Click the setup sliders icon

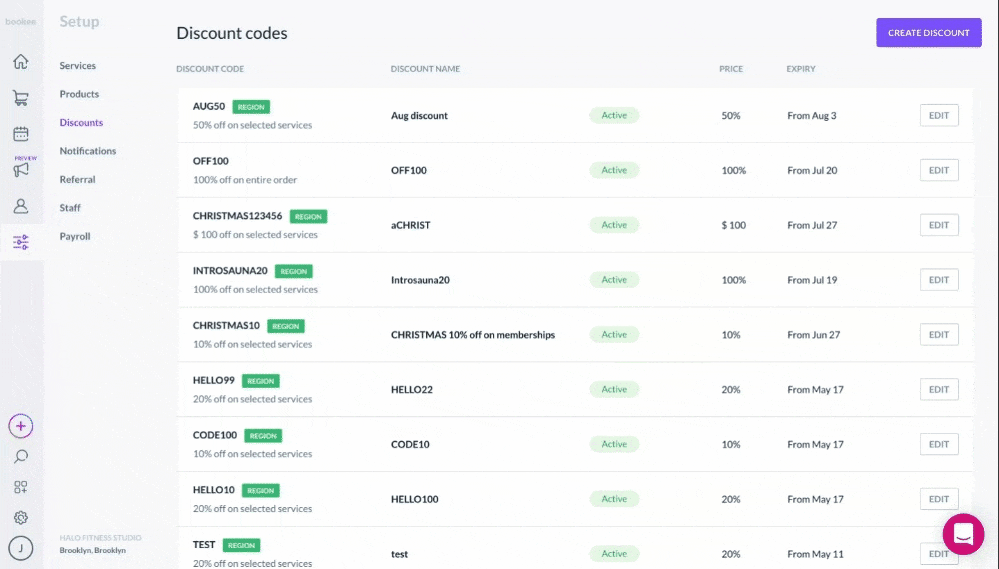21,242
